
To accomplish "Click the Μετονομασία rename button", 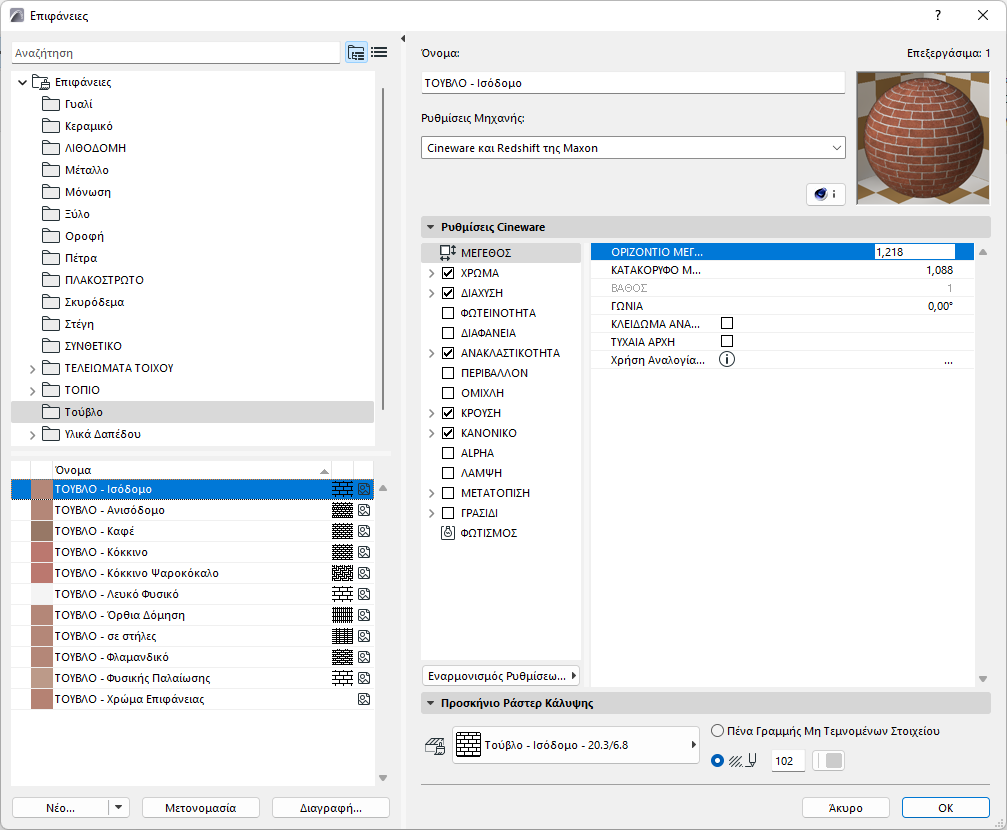I will [200, 808].
